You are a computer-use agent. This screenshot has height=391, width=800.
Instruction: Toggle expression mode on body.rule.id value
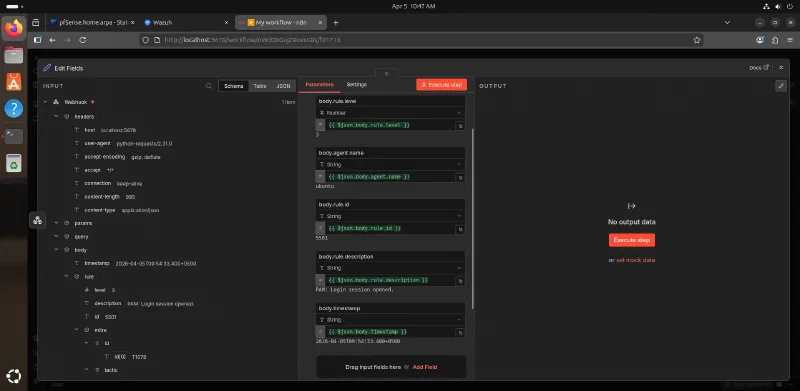click(320, 228)
